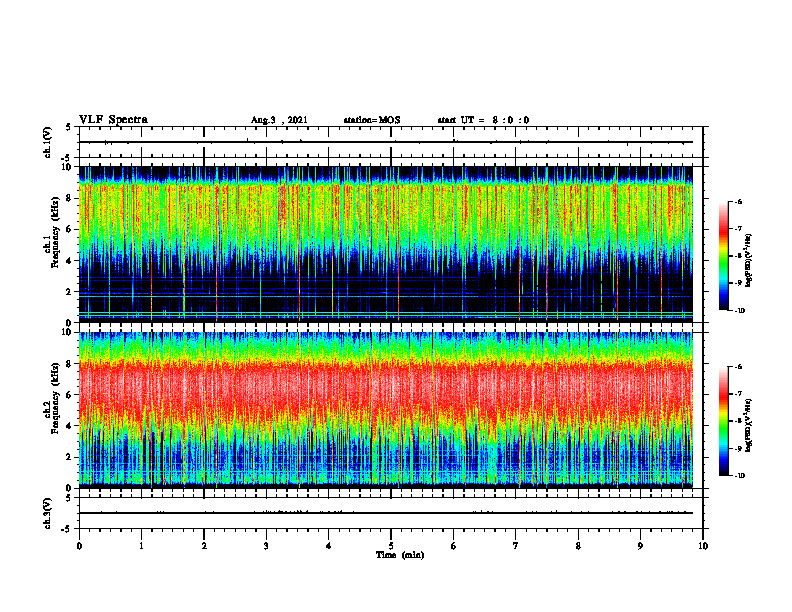This screenshot has height=612, width=792.
Task: Click the "ch.1(V)" waveform axis label
Action: click(x=48, y=142)
